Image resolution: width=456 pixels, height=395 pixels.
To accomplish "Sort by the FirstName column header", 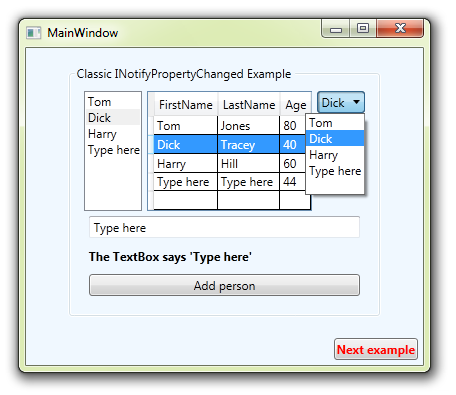I will [x=186, y=105].
